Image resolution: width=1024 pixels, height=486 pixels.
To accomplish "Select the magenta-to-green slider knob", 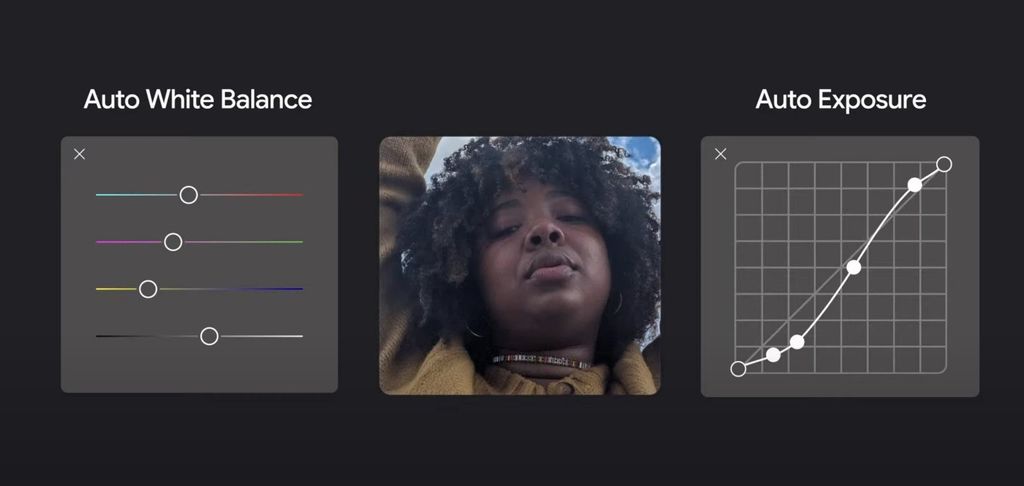I will (x=173, y=242).
